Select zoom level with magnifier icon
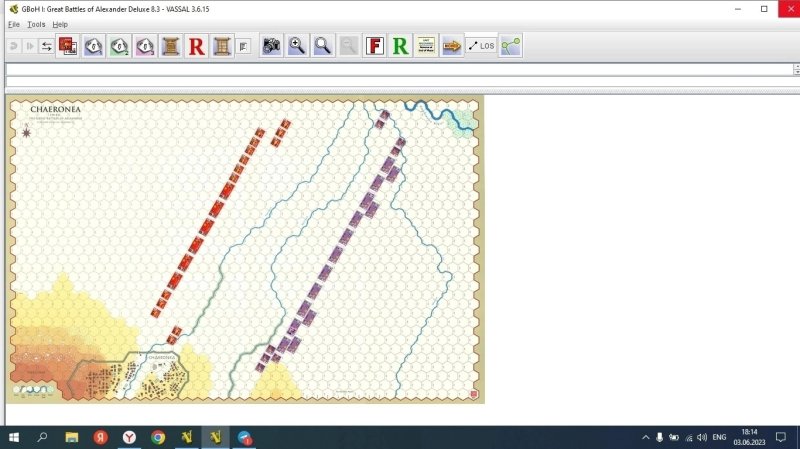The height and width of the screenshot is (449, 800). tap(322, 46)
